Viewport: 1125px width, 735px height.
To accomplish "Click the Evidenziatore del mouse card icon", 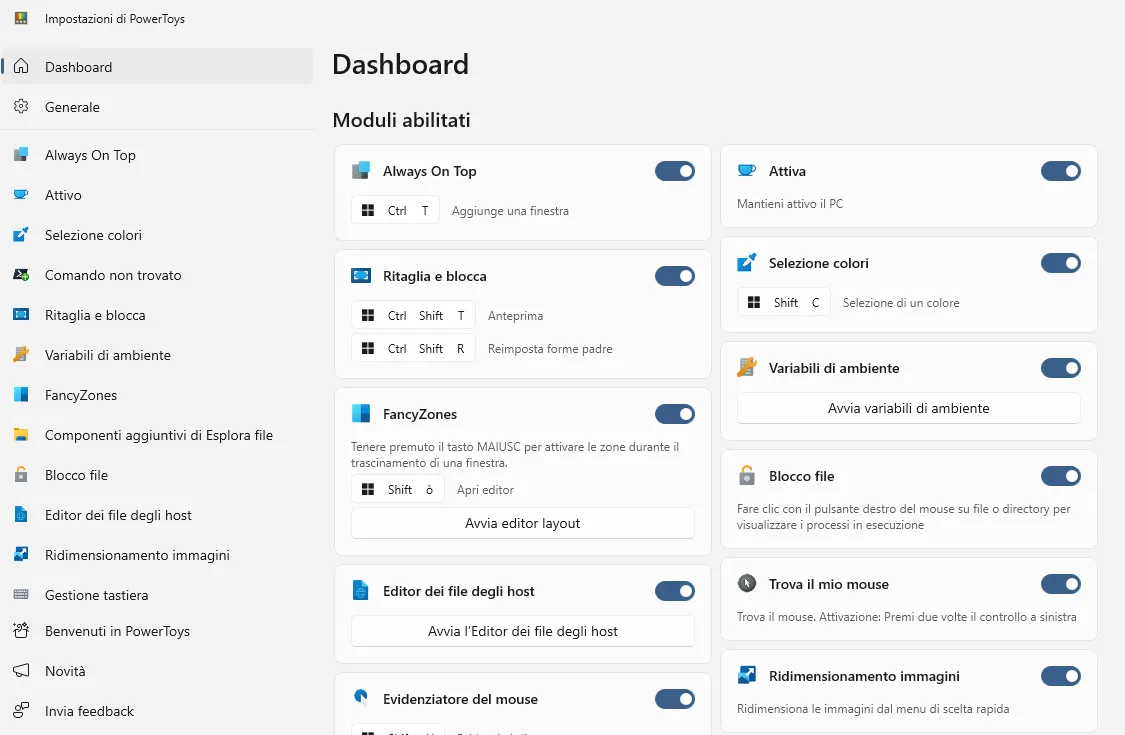I will tap(361, 697).
